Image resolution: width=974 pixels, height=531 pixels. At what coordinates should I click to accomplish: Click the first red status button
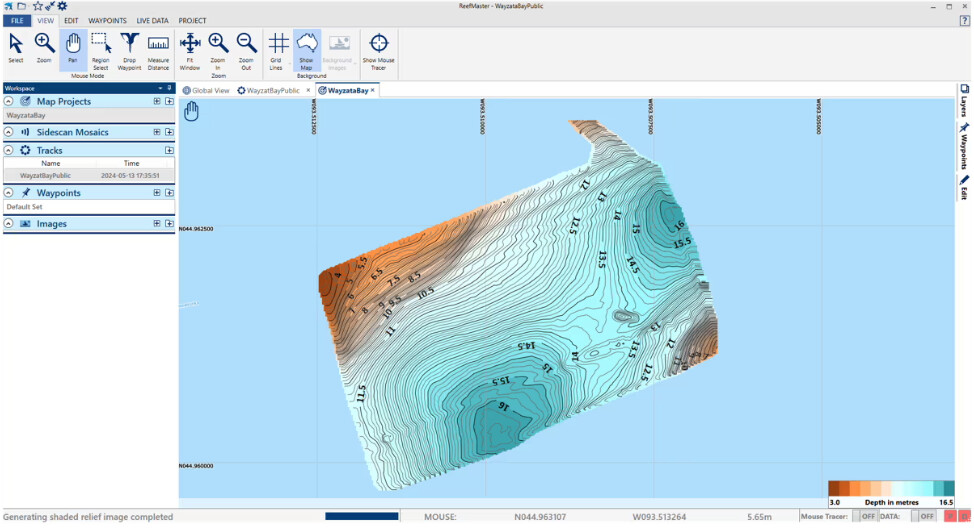tap(950, 516)
